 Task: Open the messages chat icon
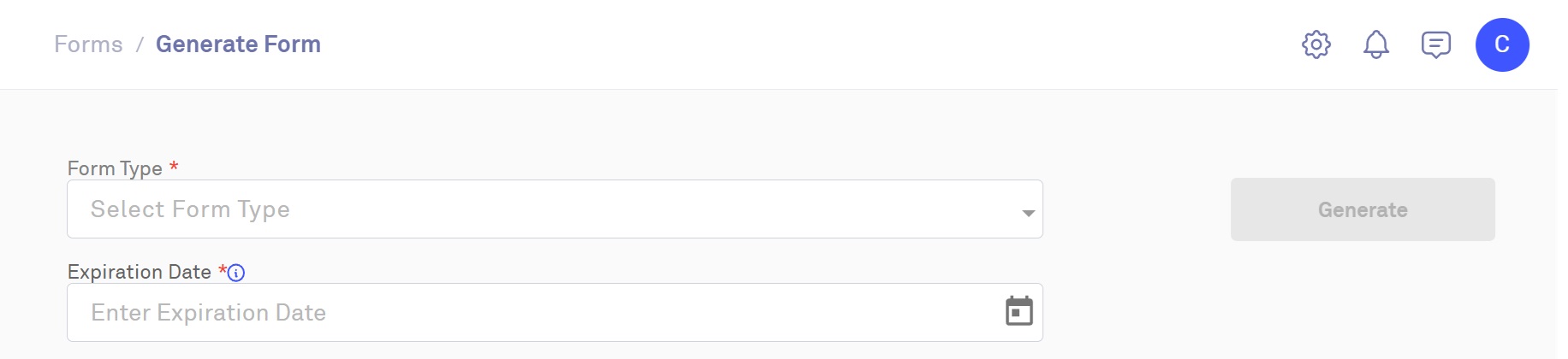(x=1435, y=44)
